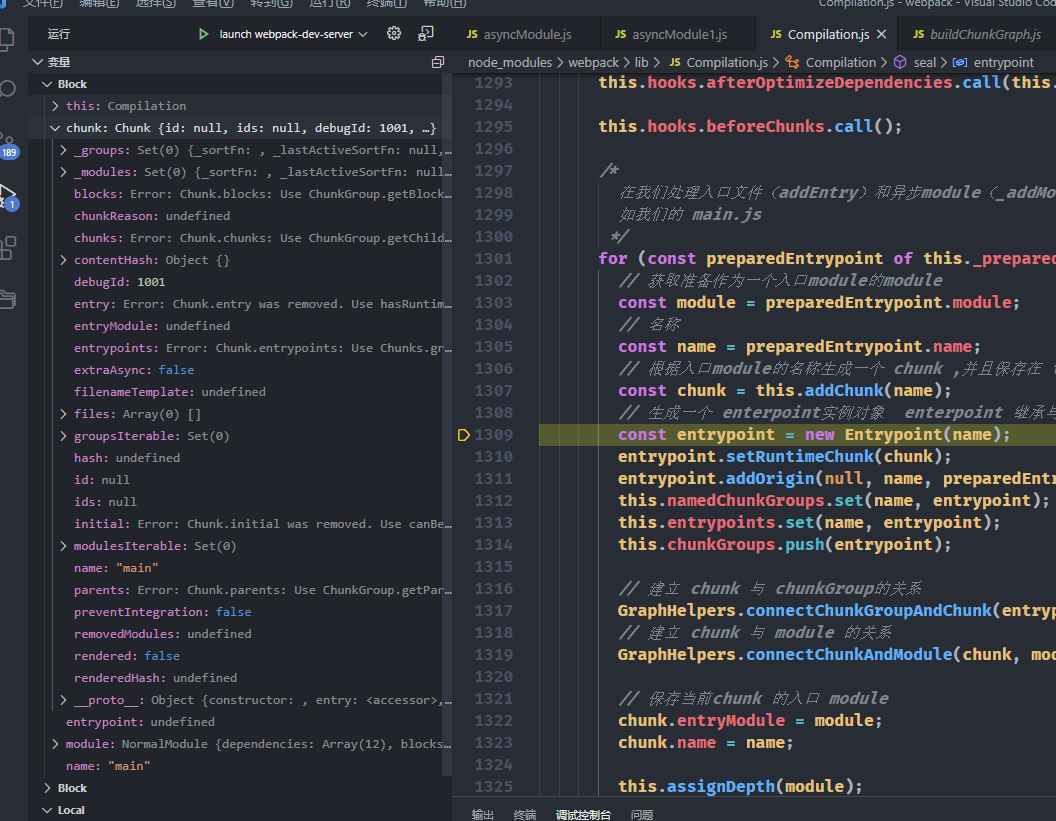Viewport: 1056px width, 821px height.
Task: Place cursor on line 1310 setRuntimeChunk
Action: [801, 457]
